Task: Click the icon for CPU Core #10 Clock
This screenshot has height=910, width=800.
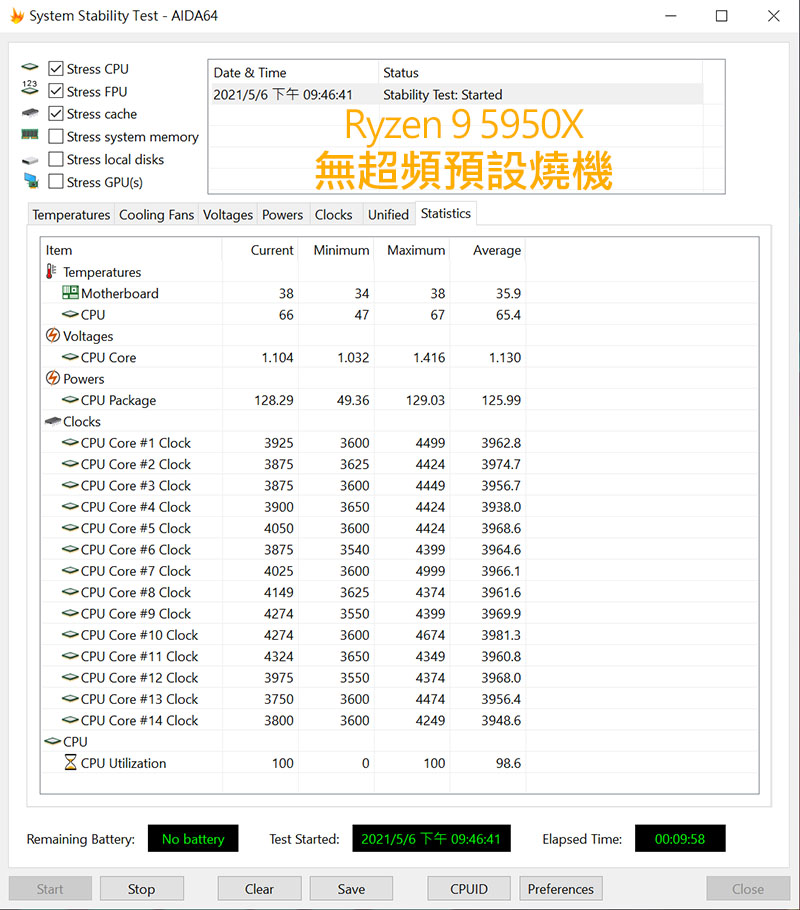Action: [x=70, y=634]
